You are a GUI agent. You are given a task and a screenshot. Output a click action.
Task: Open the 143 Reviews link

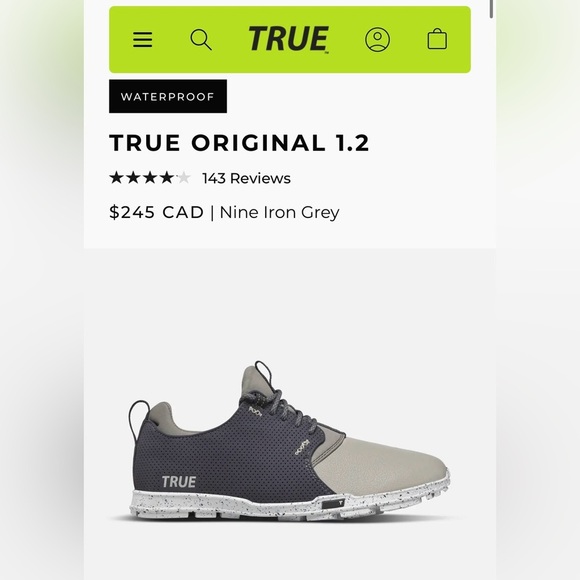pyautogui.click(x=246, y=178)
